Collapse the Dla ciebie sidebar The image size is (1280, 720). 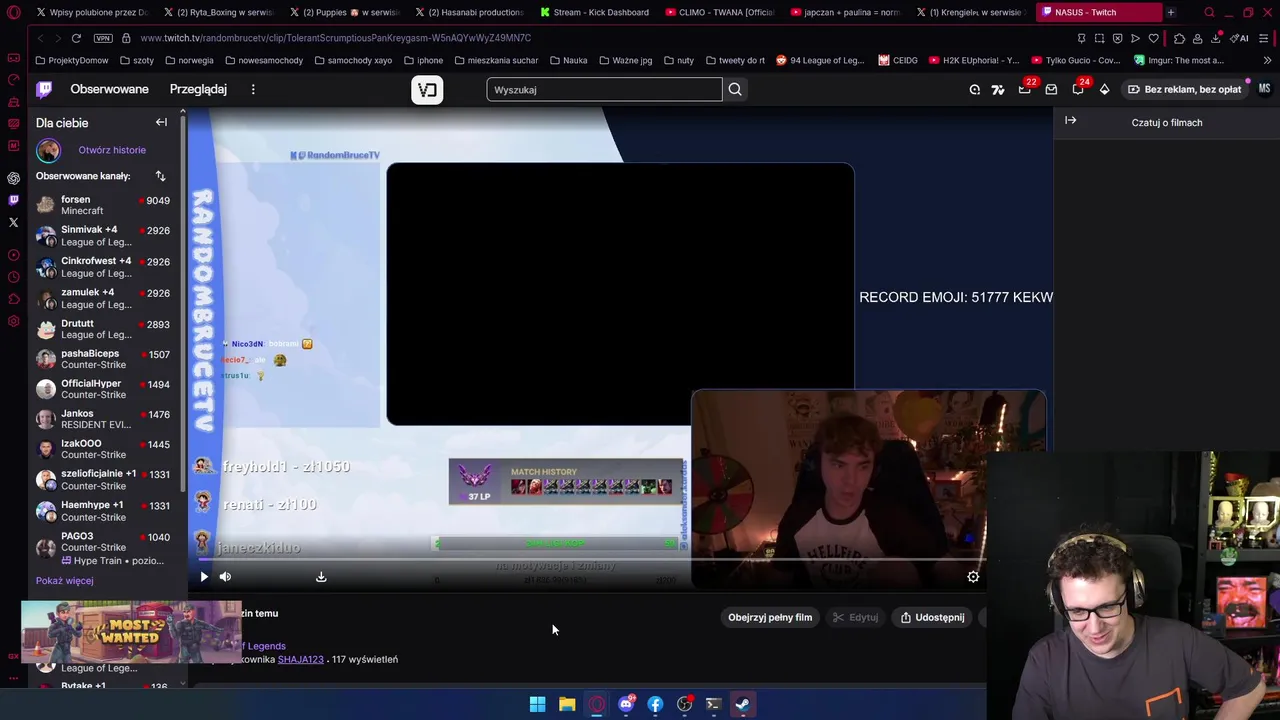[161, 122]
